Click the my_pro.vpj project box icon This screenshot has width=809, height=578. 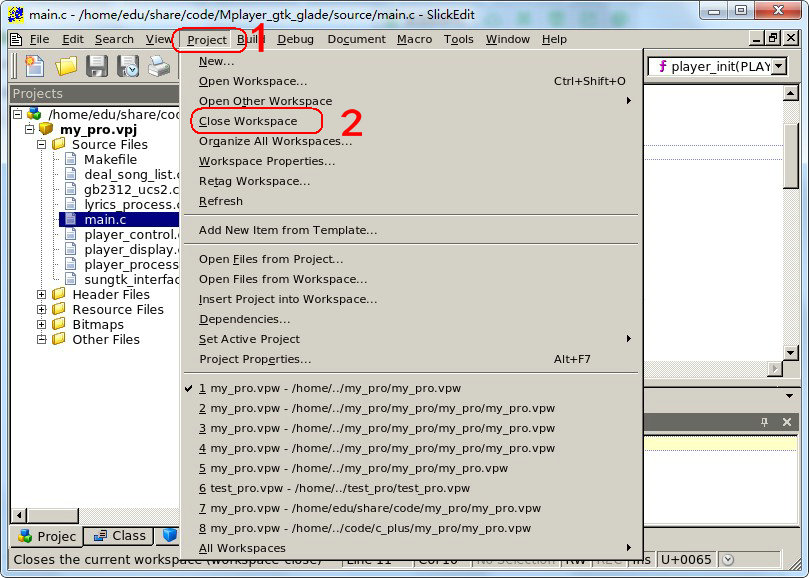click(46, 129)
